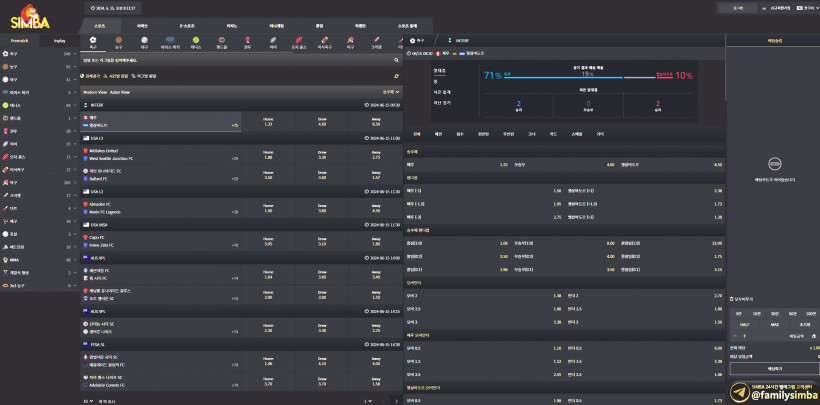Screen dimensions: 820x405
Task: Click the match detail panel vertical scrollbar
Action: [x=725, y=68]
